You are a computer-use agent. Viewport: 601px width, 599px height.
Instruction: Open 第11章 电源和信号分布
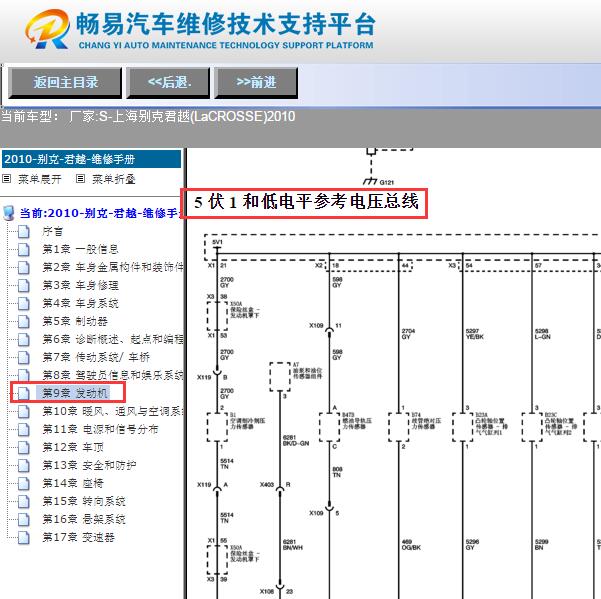(100, 429)
